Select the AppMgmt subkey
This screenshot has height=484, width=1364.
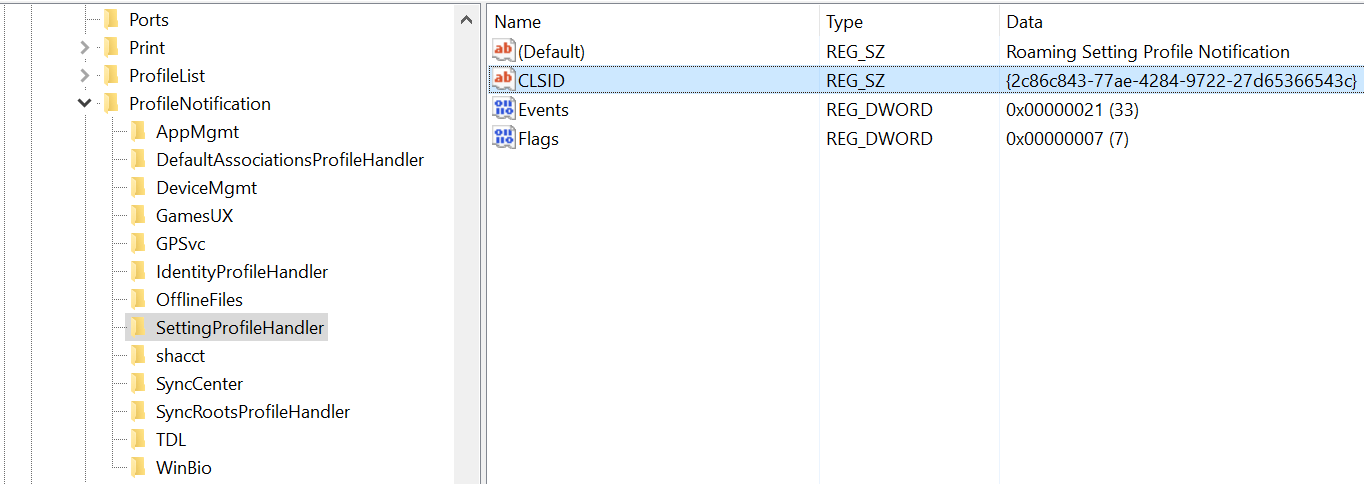197,132
